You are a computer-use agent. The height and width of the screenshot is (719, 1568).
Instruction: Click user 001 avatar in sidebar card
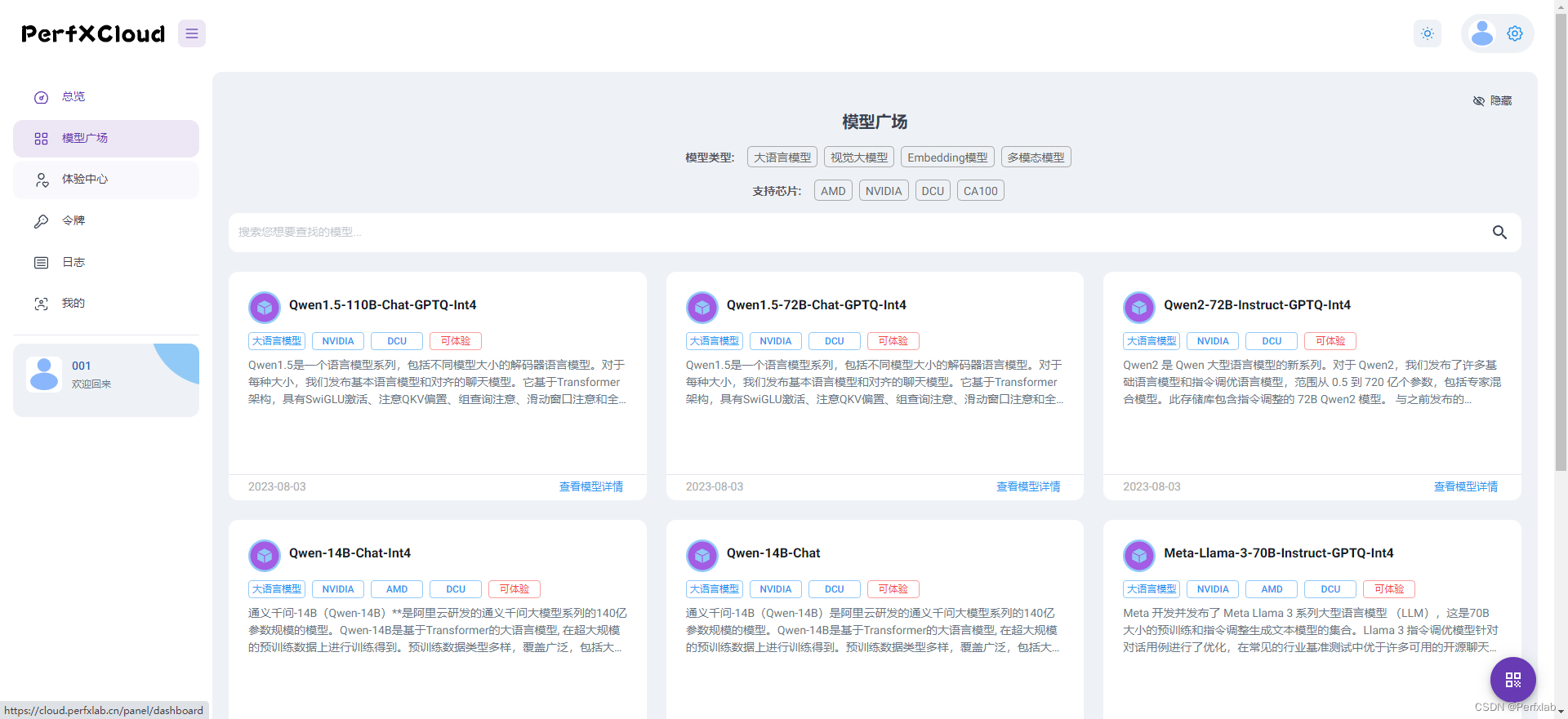pyautogui.click(x=44, y=375)
